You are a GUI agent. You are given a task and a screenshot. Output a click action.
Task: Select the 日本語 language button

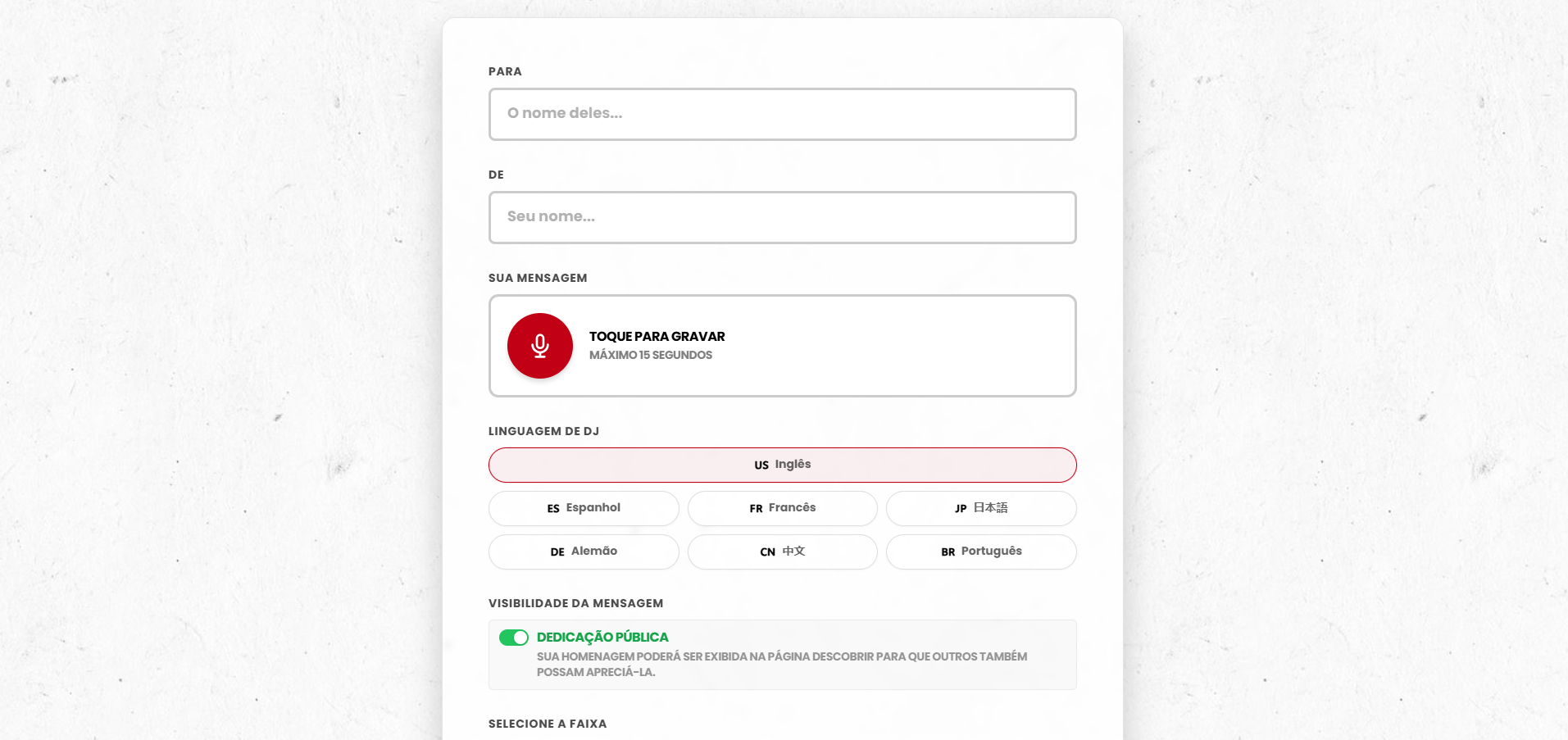[980, 508]
